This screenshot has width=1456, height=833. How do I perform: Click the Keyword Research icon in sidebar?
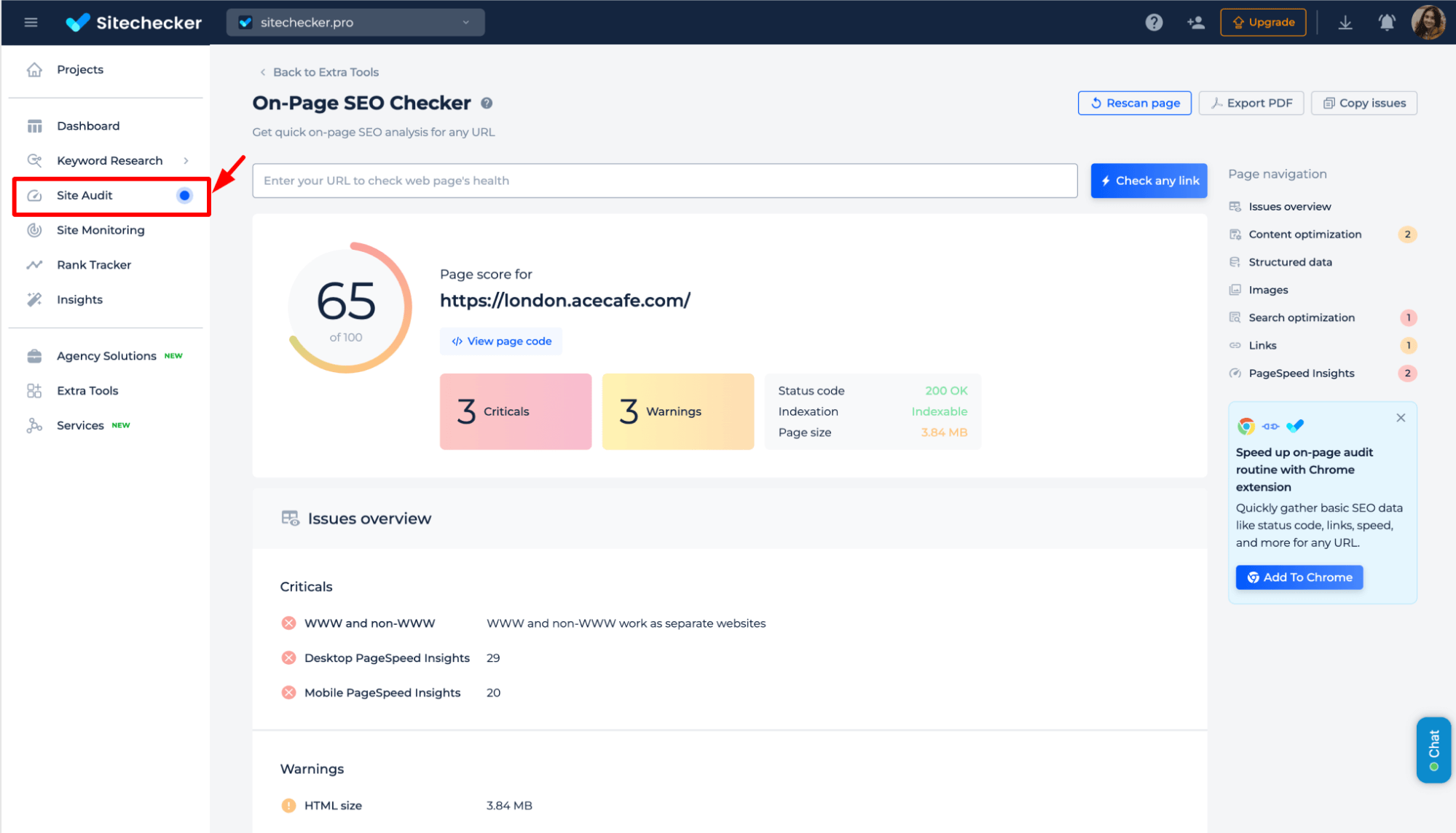(35, 160)
